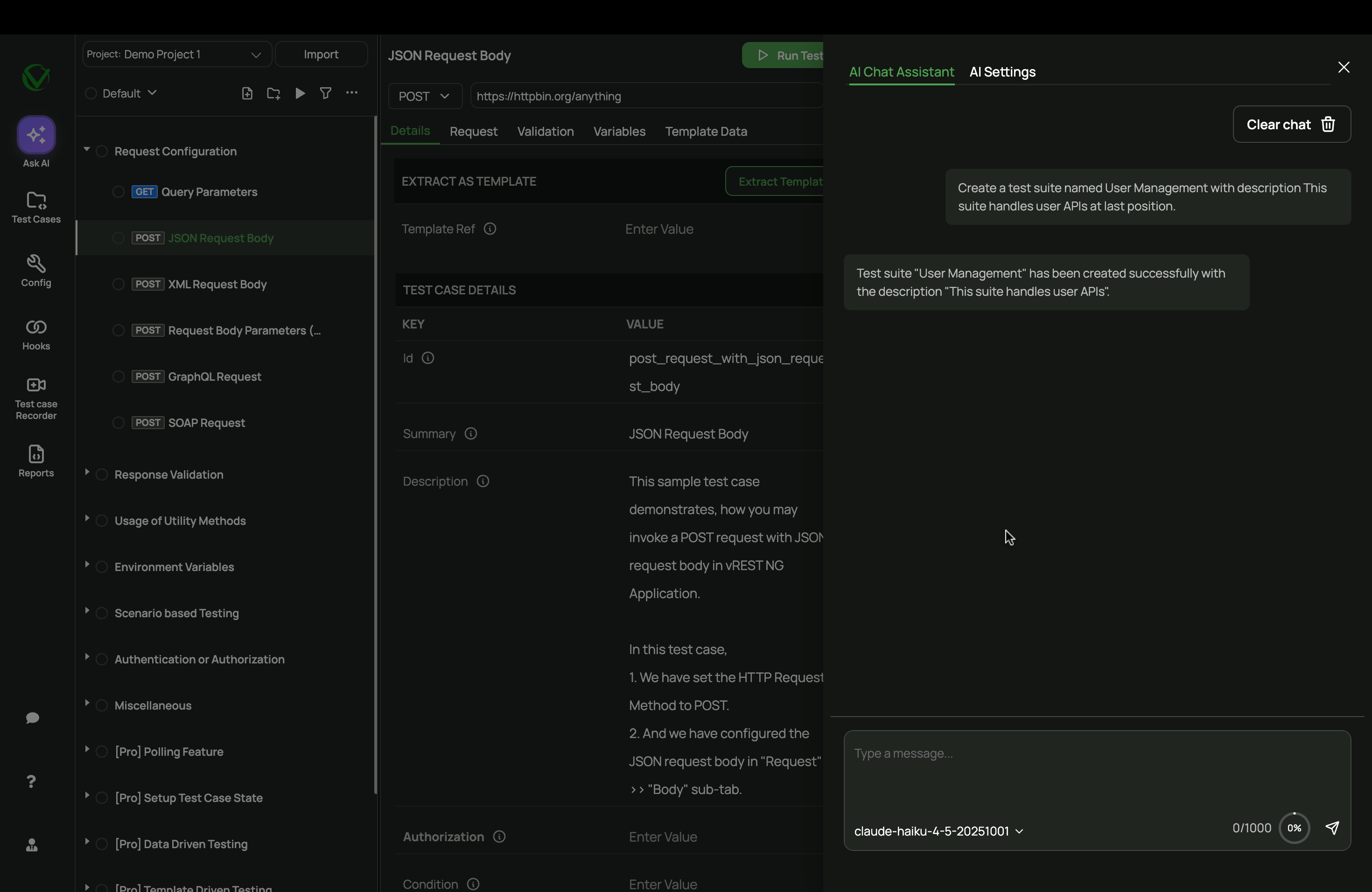Open the Project Demo Project 1 dropdown
Screen dimensions: 1372x892
pyautogui.click(x=176, y=55)
